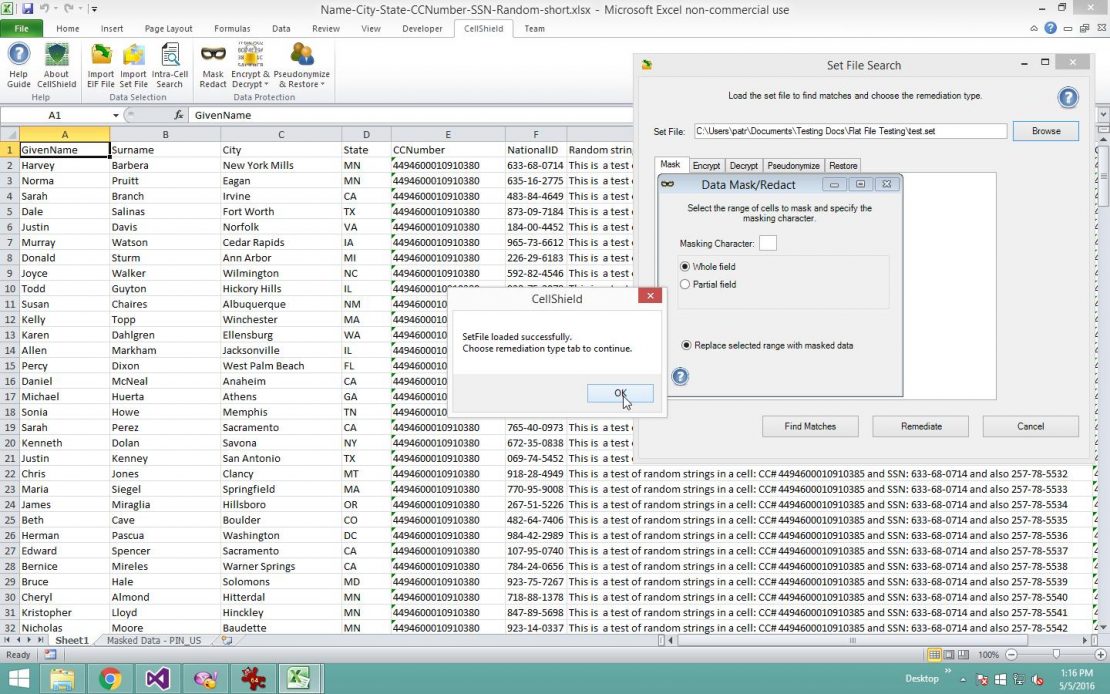The height and width of the screenshot is (694, 1110).
Task: Open File Explorer from the taskbar
Action: tap(62, 679)
